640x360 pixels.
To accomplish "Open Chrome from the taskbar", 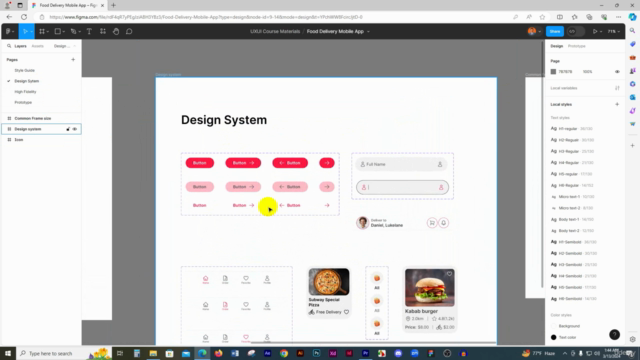I will click(x=284, y=353).
